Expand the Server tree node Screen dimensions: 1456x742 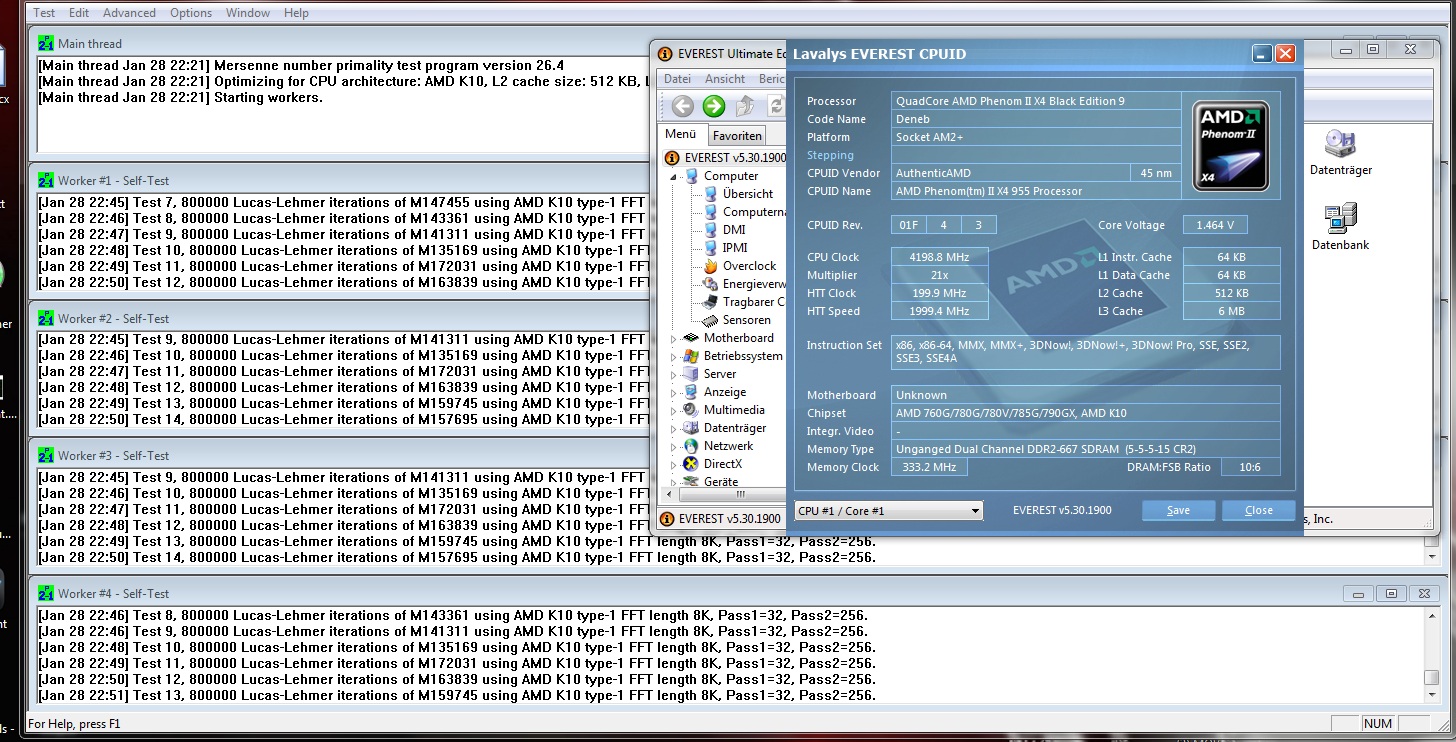674,375
